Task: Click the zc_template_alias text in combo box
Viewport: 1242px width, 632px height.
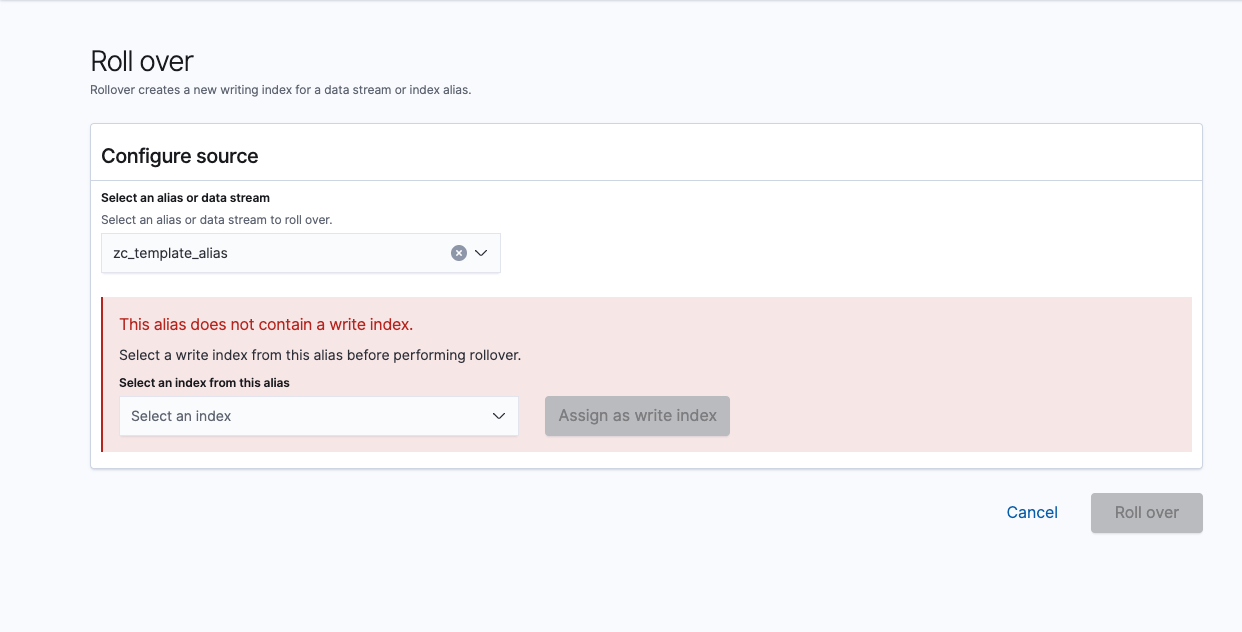Action: coord(171,253)
